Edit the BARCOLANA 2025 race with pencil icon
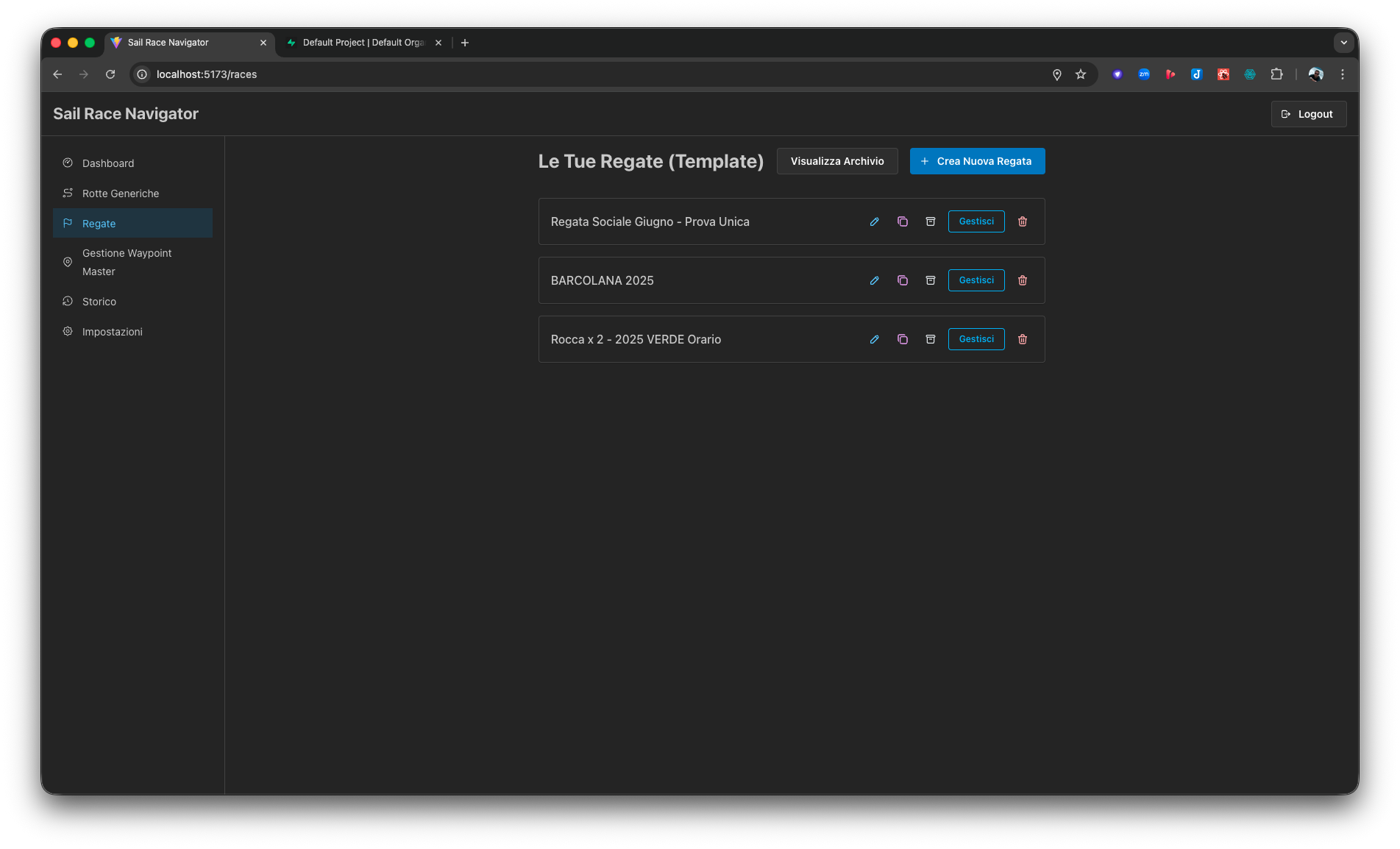The width and height of the screenshot is (1400, 849). pyautogui.click(x=874, y=280)
